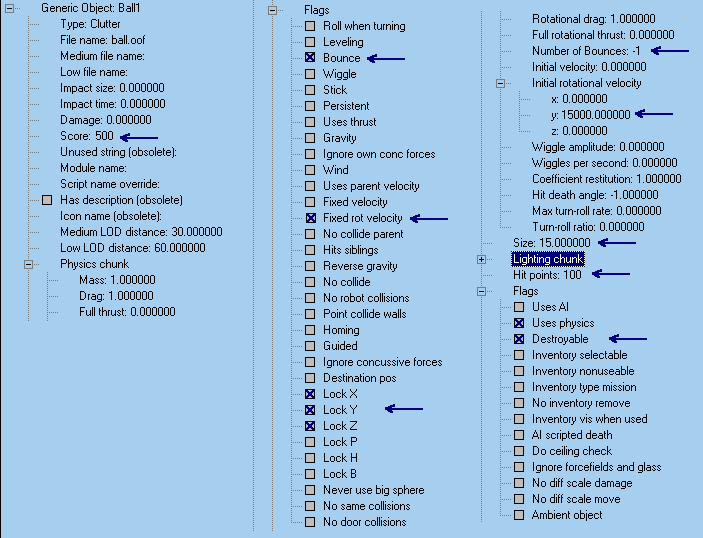Toggle the Lock Y checkbox

(310, 410)
